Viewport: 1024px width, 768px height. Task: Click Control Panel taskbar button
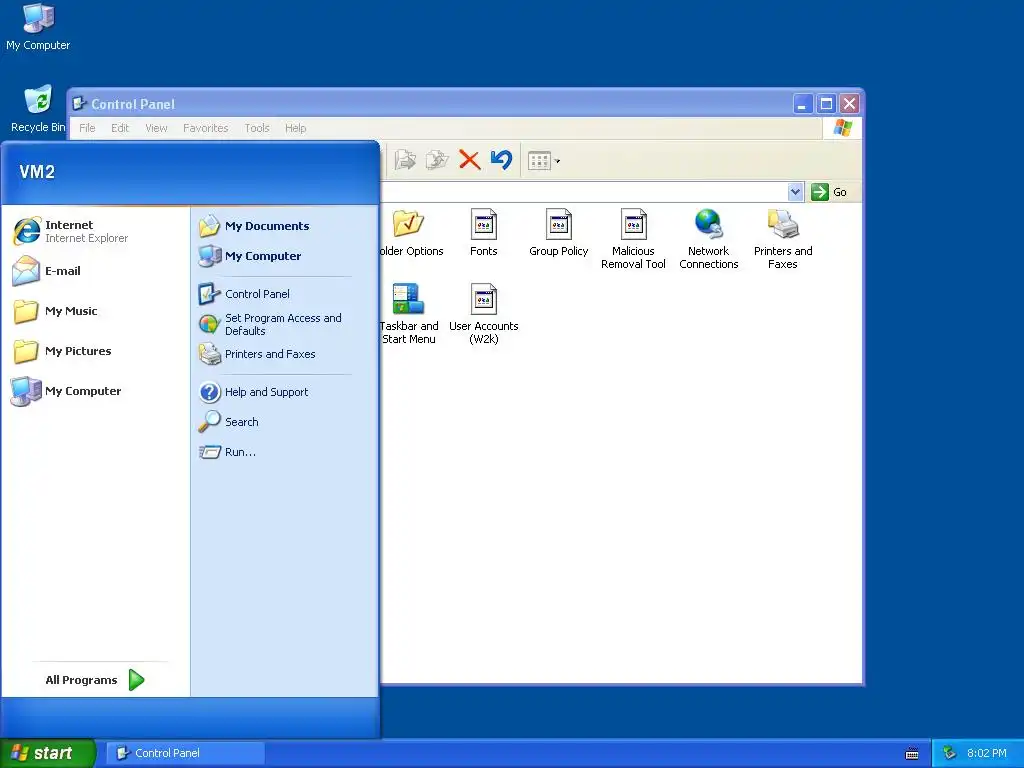(185, 753)
